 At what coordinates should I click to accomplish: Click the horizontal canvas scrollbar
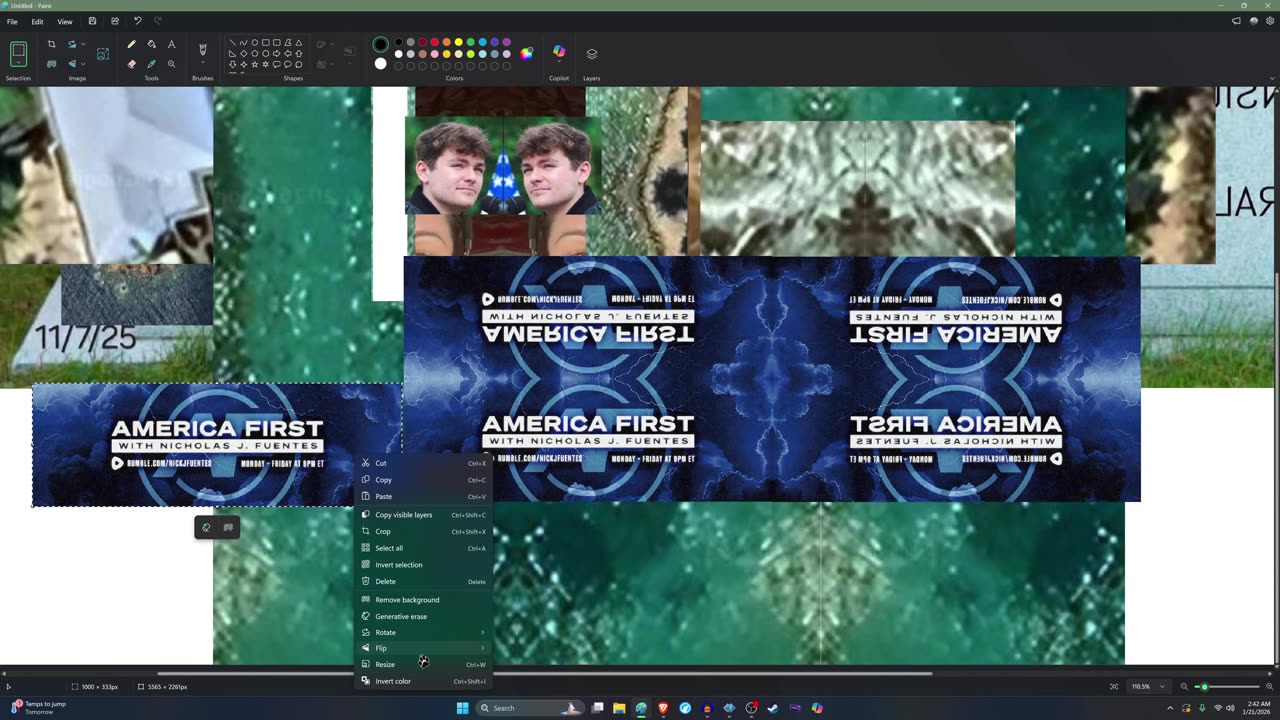[x=545, y=673]
